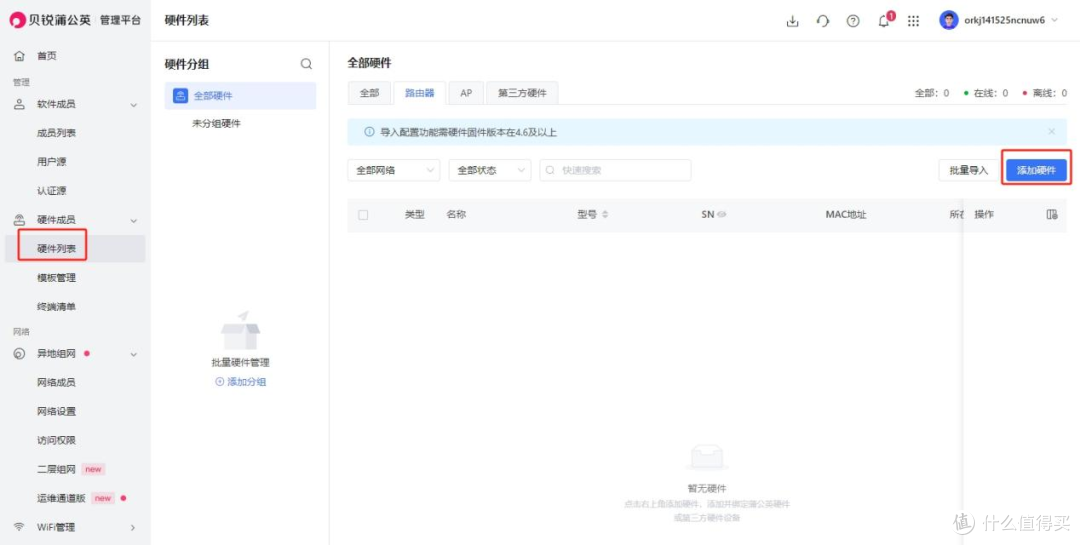Open customer support headset icon
This screenshot has width=1080, height=545.
[x=822, y=21]
